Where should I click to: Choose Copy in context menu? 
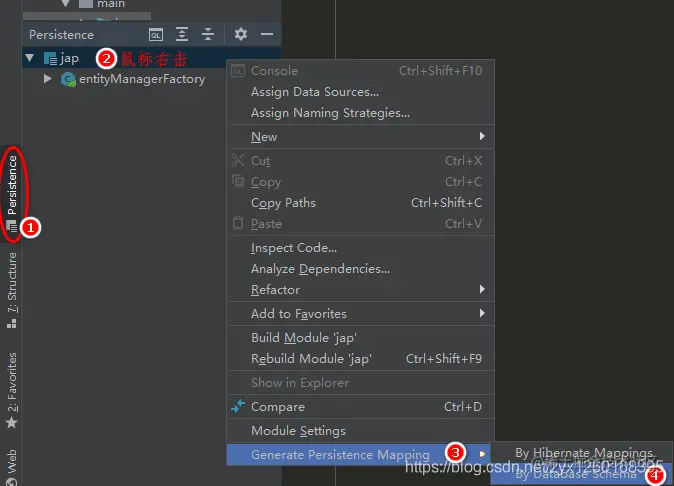(x=361, y=181)
